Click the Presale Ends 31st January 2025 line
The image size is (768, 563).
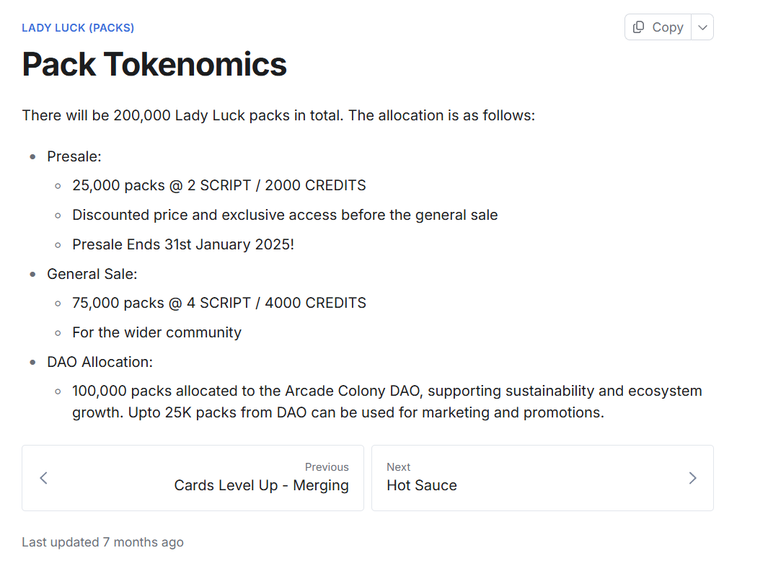click(183, 244)
